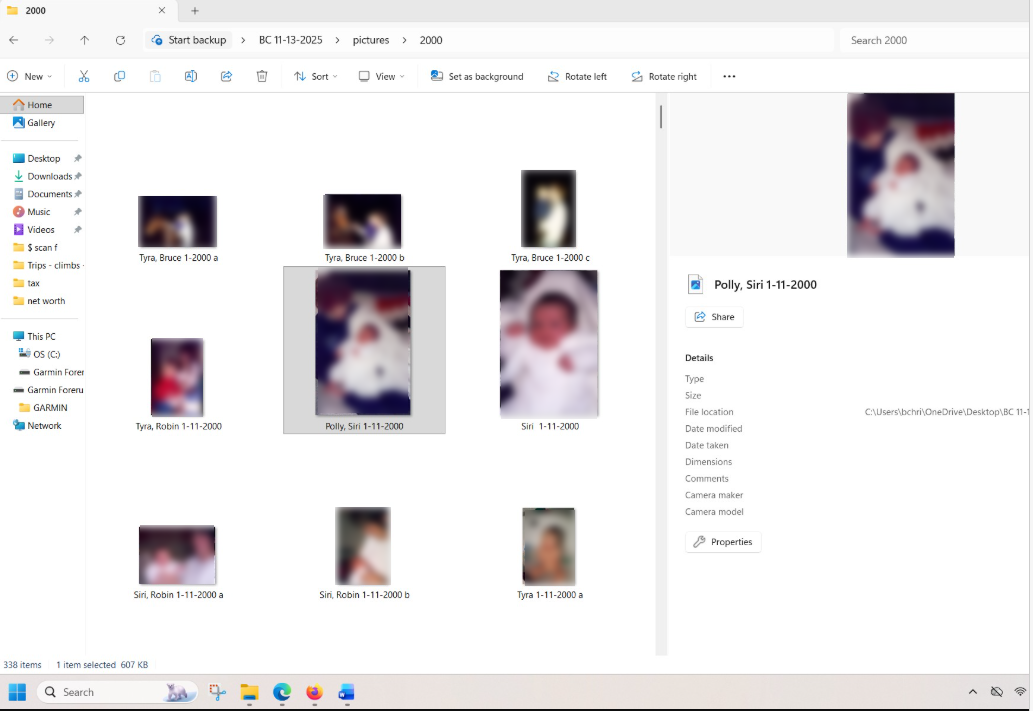Select Tyra, Robin 1-11-2000 thumbnail

[x=177, y=377]
